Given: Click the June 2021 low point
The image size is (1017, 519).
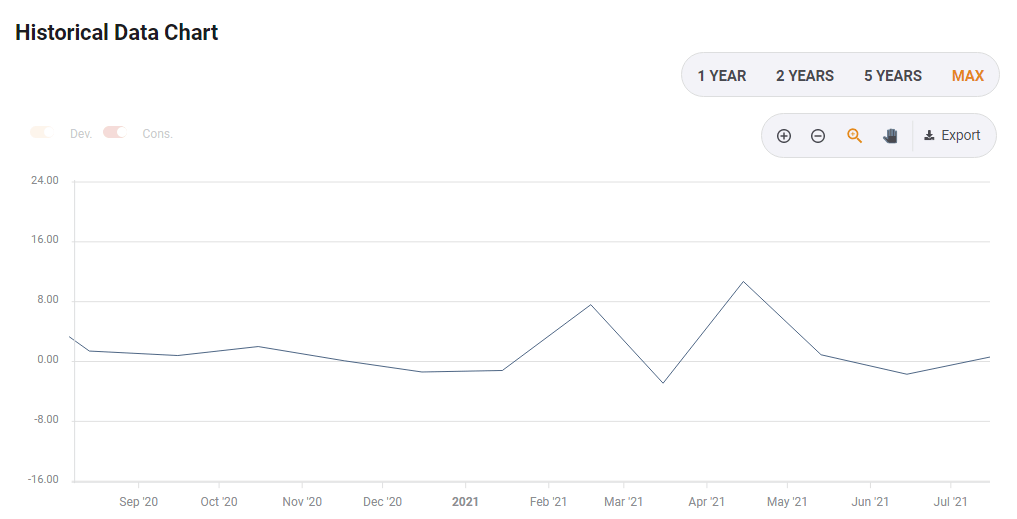Looking at the screenshot, I should point(907,374).
